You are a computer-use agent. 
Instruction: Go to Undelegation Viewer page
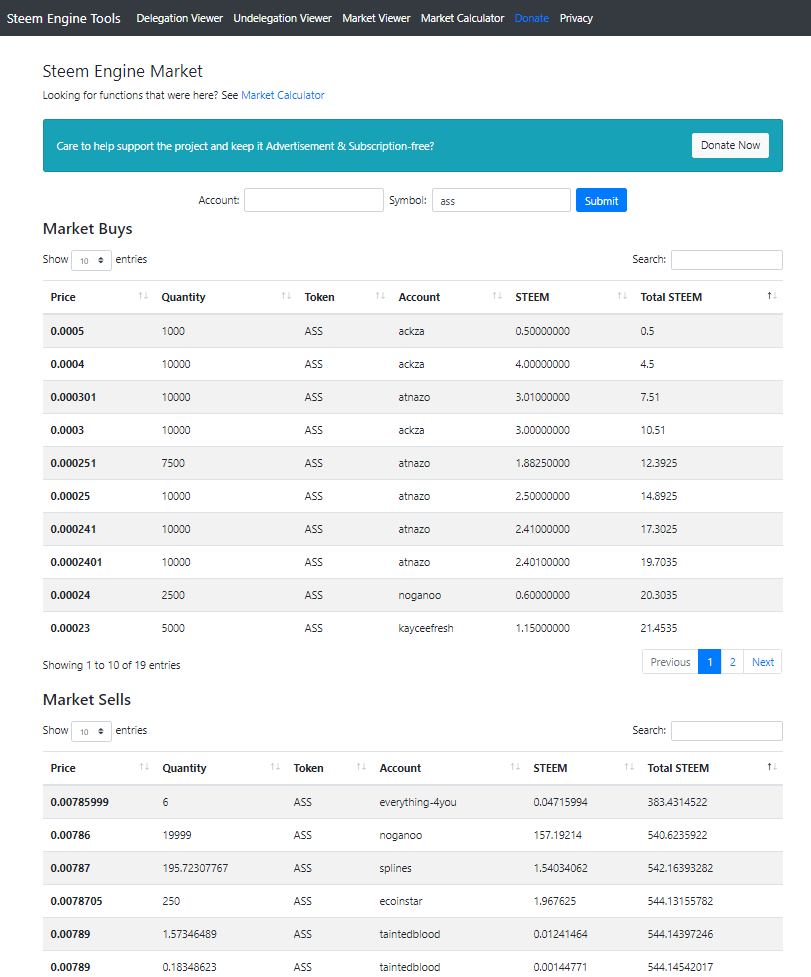282,18
